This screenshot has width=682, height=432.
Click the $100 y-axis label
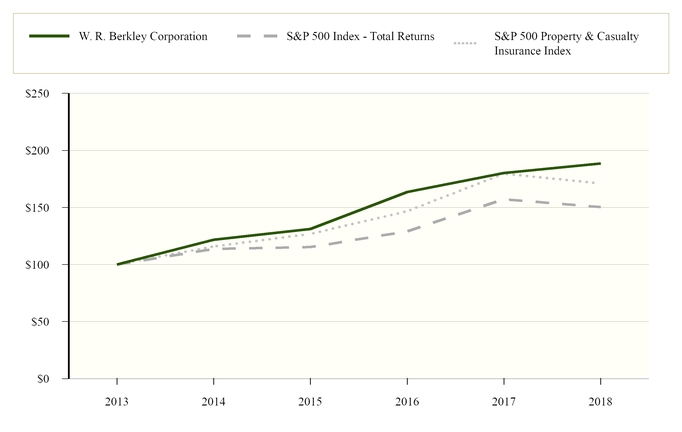46,265
